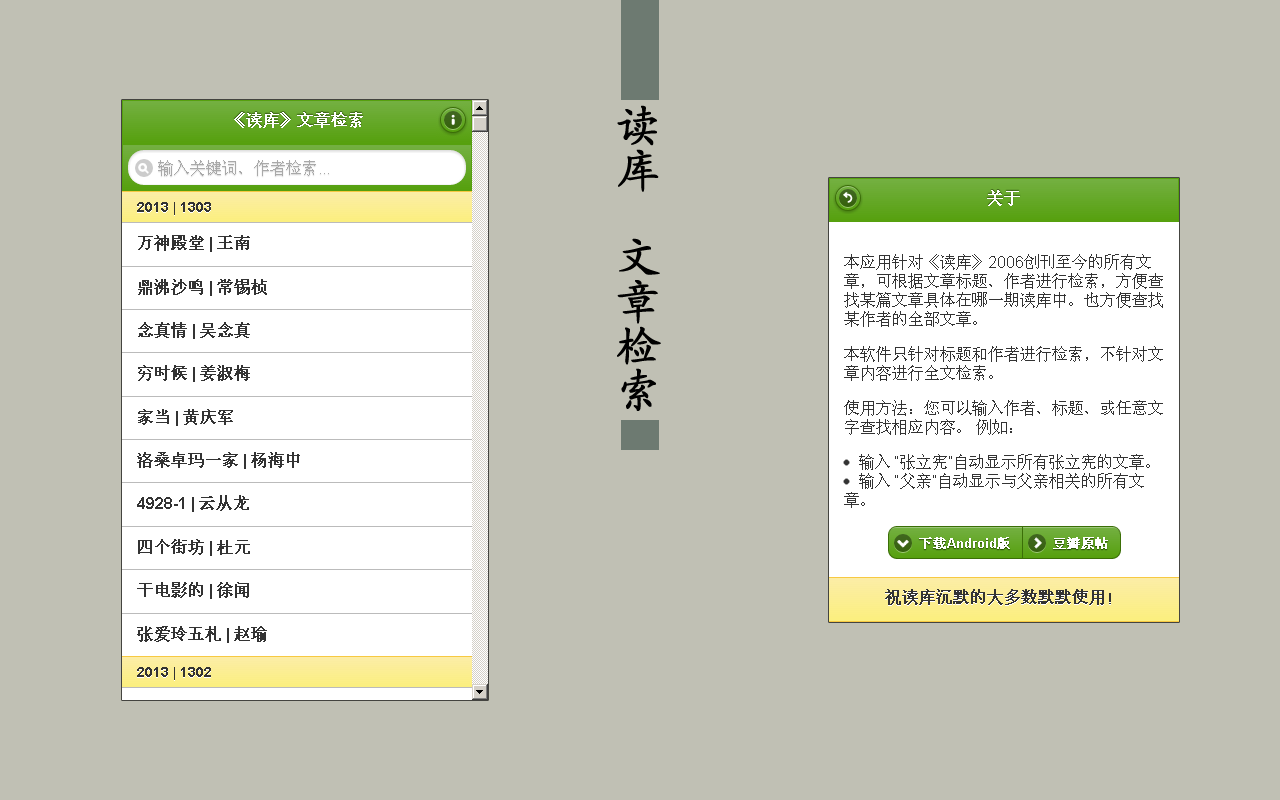Screen dimensions: 1280x800
Task: Expand the 2013 | 1303 section header
Action: (296, 207)
